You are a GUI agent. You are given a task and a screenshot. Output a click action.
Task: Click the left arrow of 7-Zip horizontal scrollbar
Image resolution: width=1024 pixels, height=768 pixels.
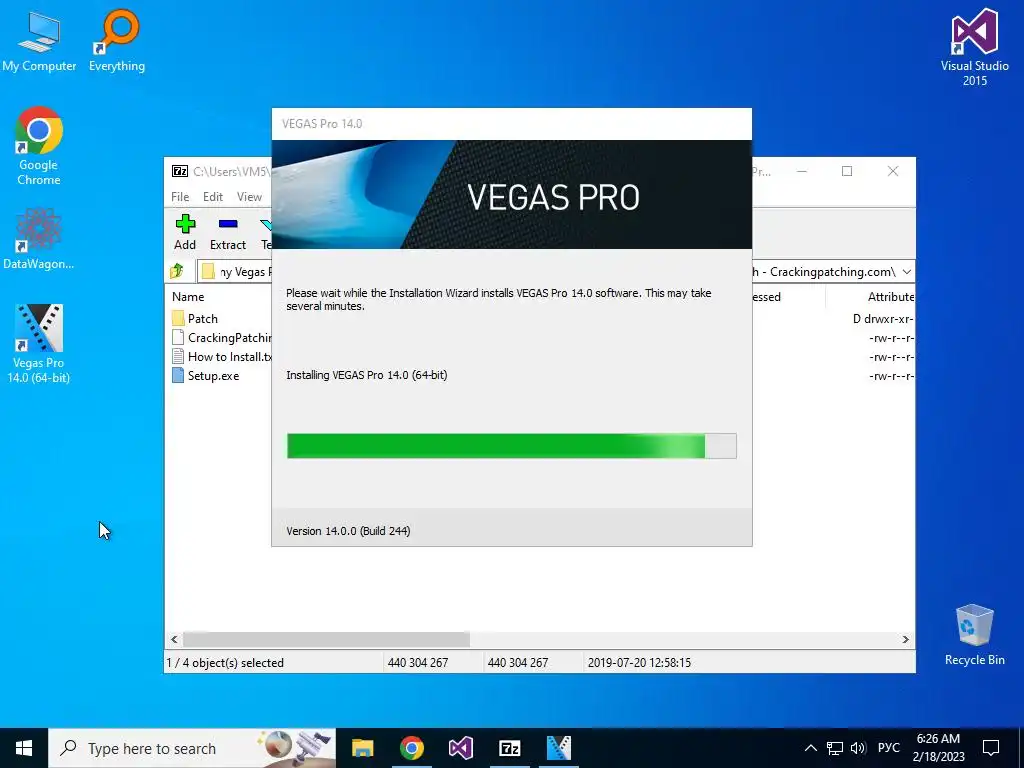click(174, 639)
